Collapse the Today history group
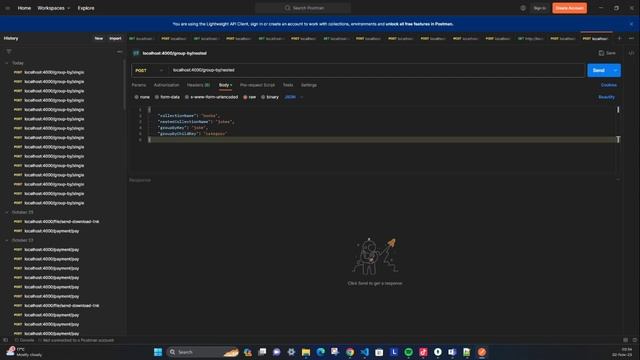The height and width of the screenshot is (360, 640). 7,63
